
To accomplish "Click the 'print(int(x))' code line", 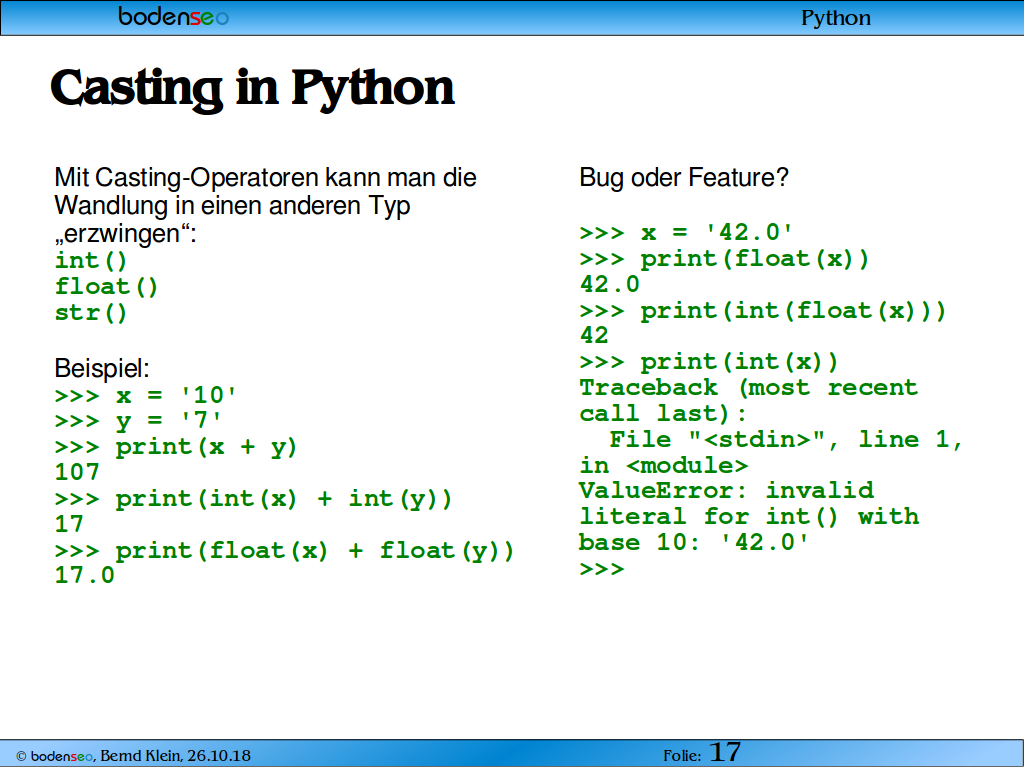I will (x=709, y=362).
